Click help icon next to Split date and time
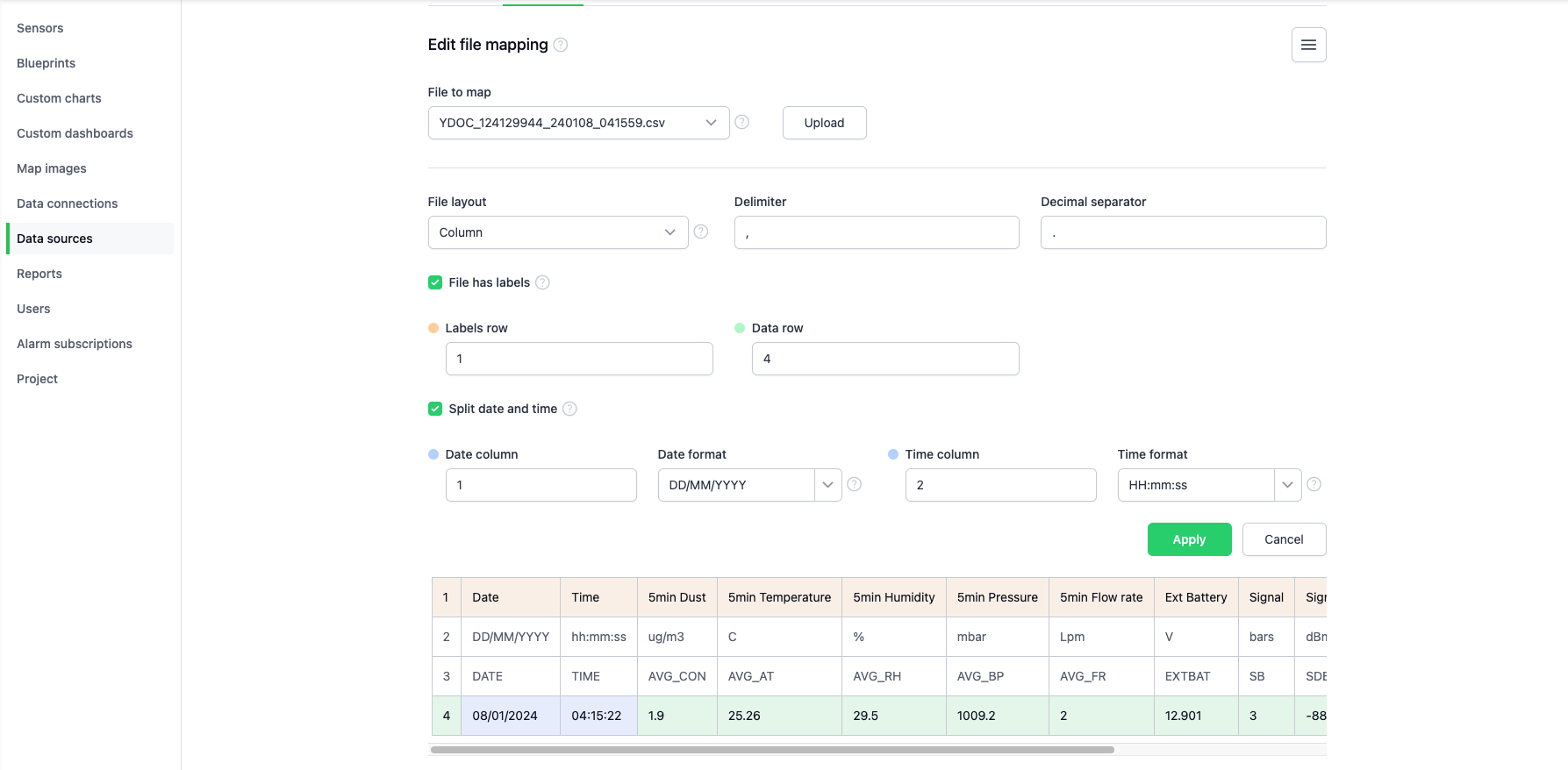Screen dimensions: 1568x770 pyautogui.click(x=569, y=409)
